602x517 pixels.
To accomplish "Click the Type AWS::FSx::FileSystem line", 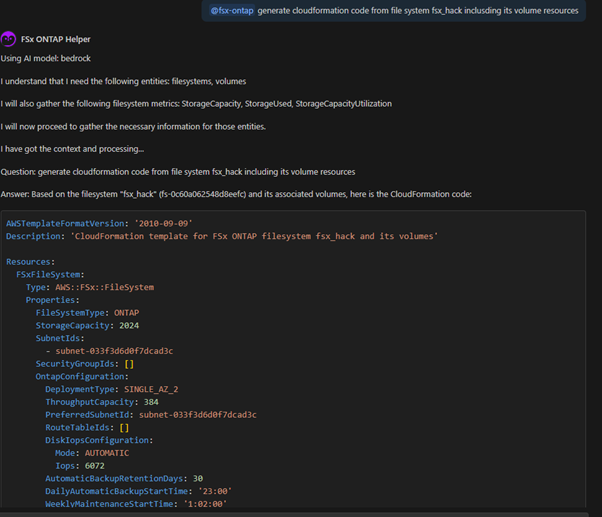I will tap(90, 287).
